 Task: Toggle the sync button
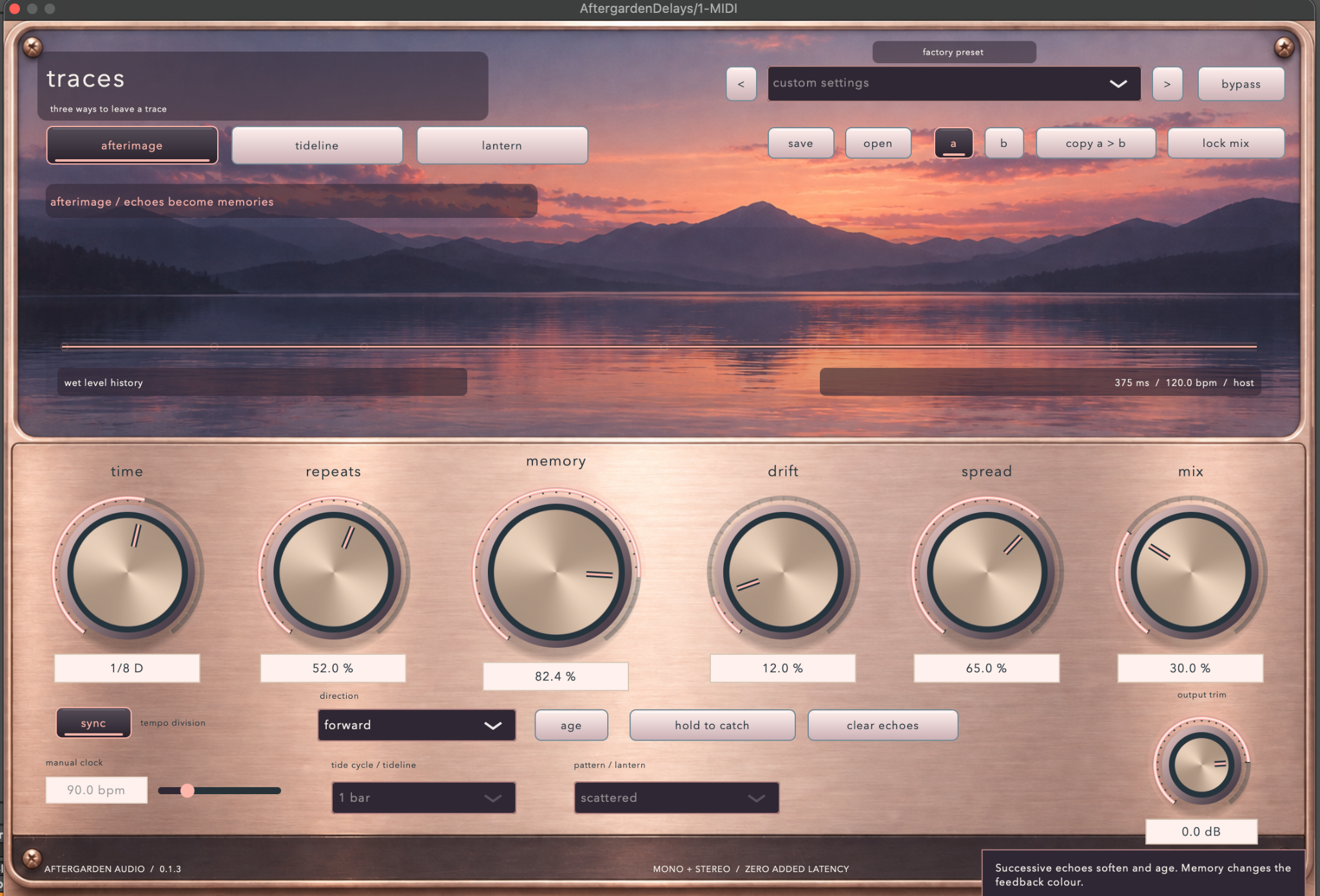[93, 723]
